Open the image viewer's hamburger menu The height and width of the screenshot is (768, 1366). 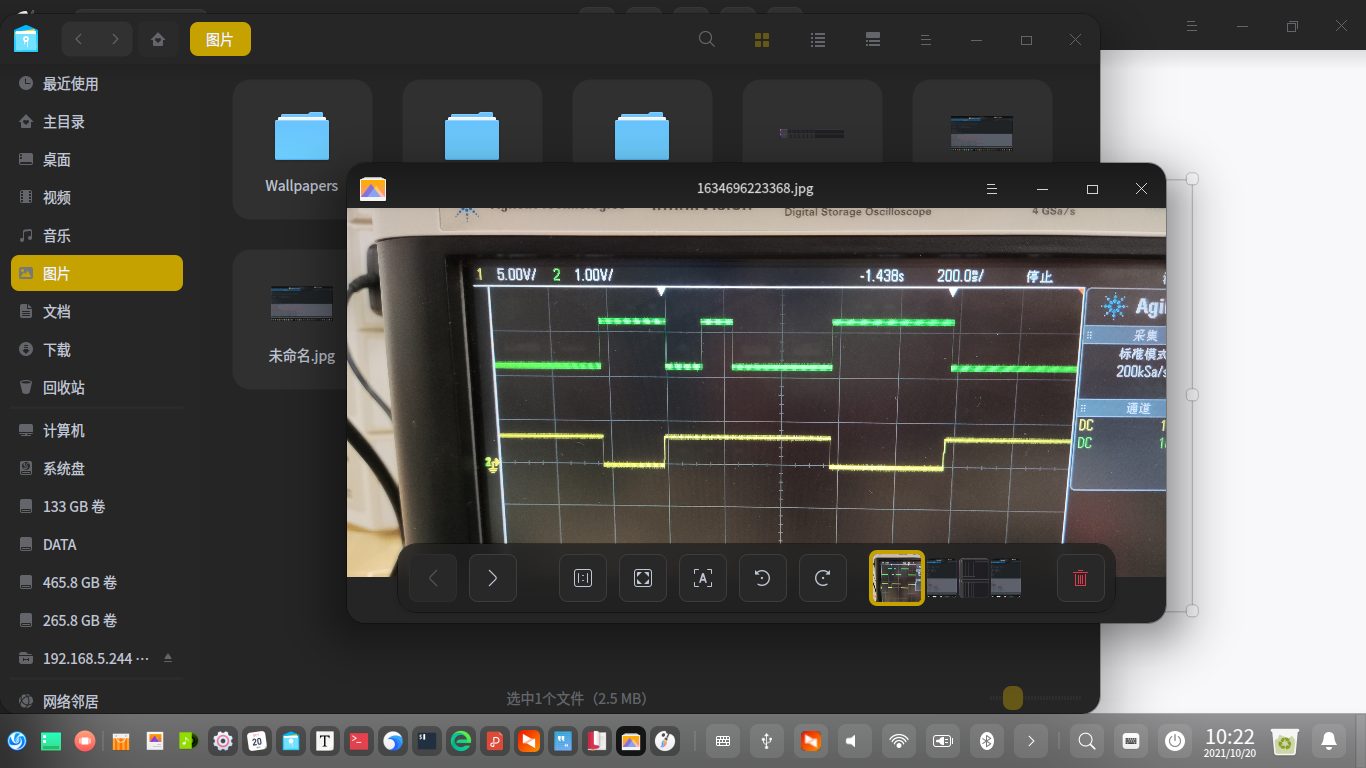pos(992,189)
